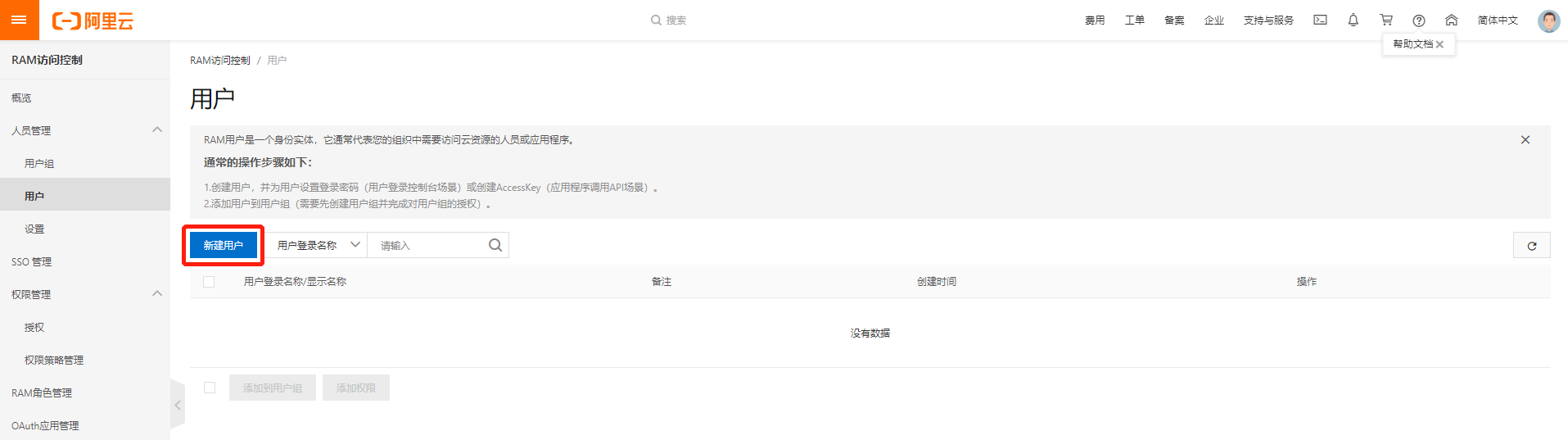This screenshot has height=440, width=1568.
Task: Open the 用户登录名称 filter dropdown
Action: click(x=319, y=245)
